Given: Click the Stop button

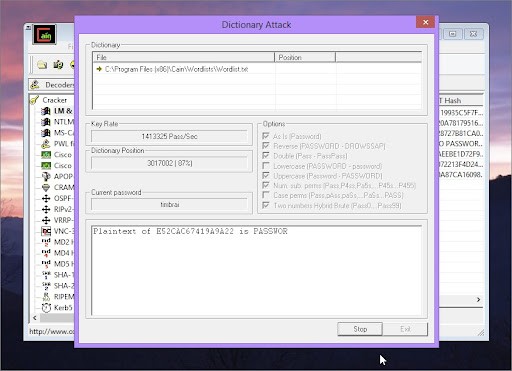Looking at the screenshot, I should [360, 329].
